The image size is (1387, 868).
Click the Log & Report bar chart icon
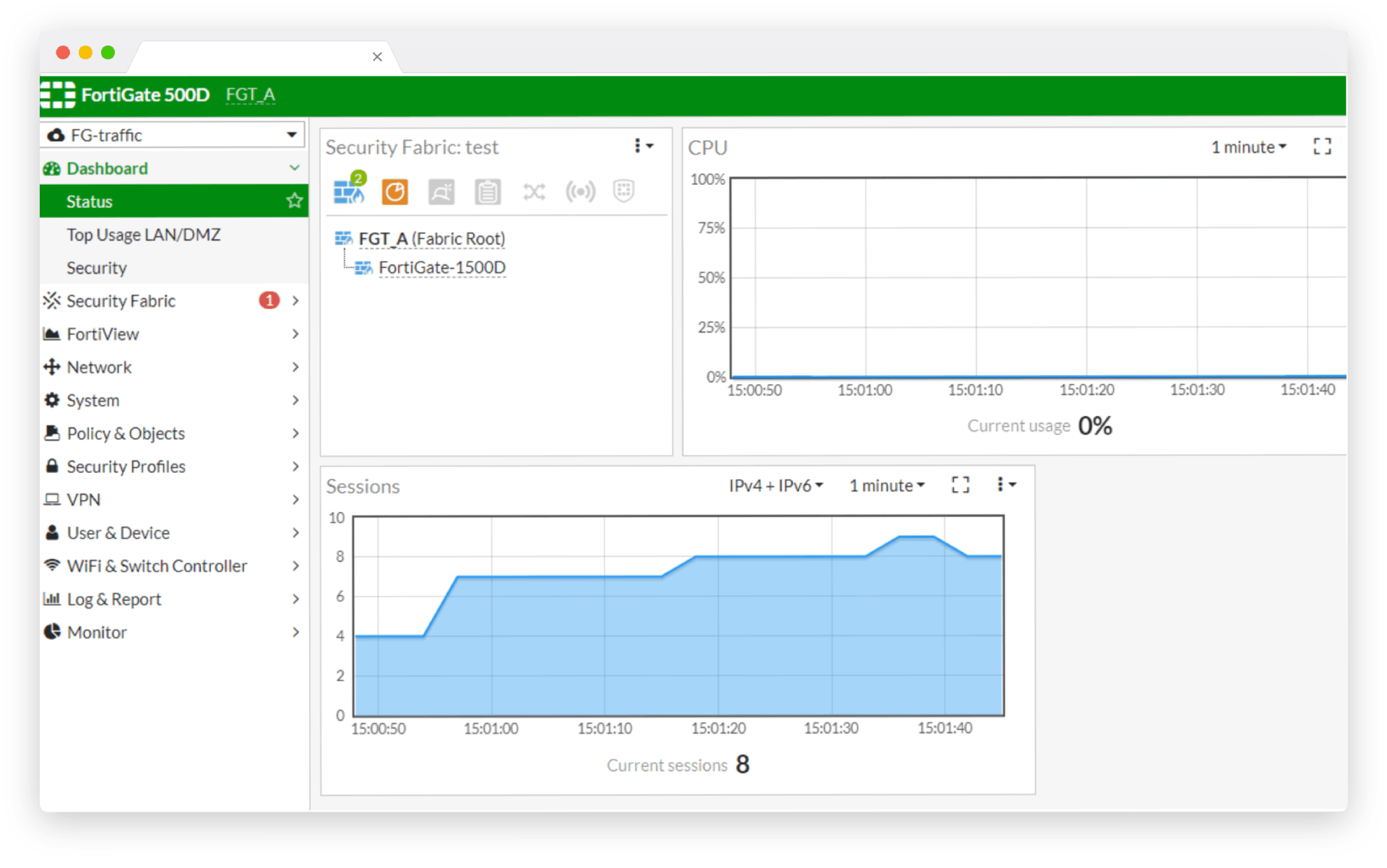(x=51, y=598)
